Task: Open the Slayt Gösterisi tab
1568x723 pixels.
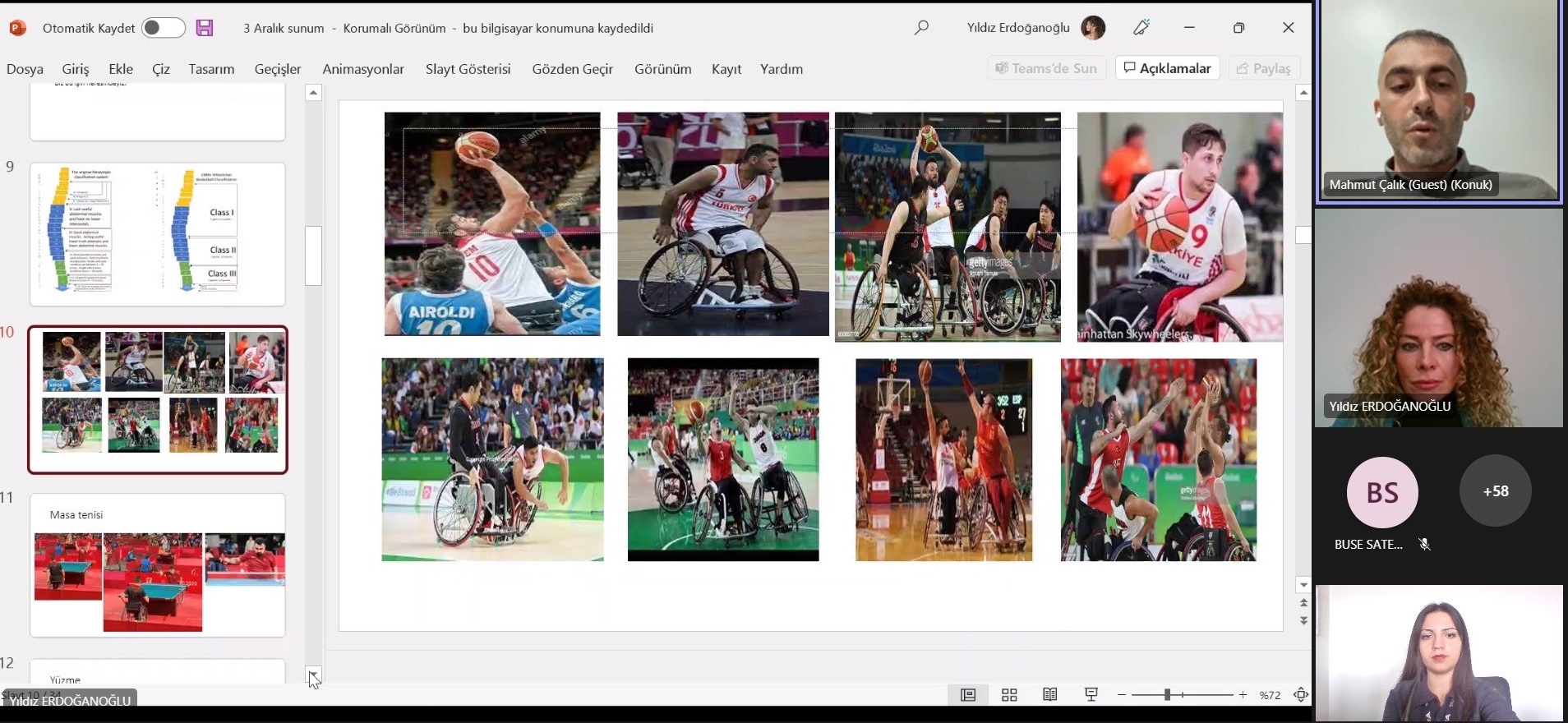Action: tap(468, 69)
